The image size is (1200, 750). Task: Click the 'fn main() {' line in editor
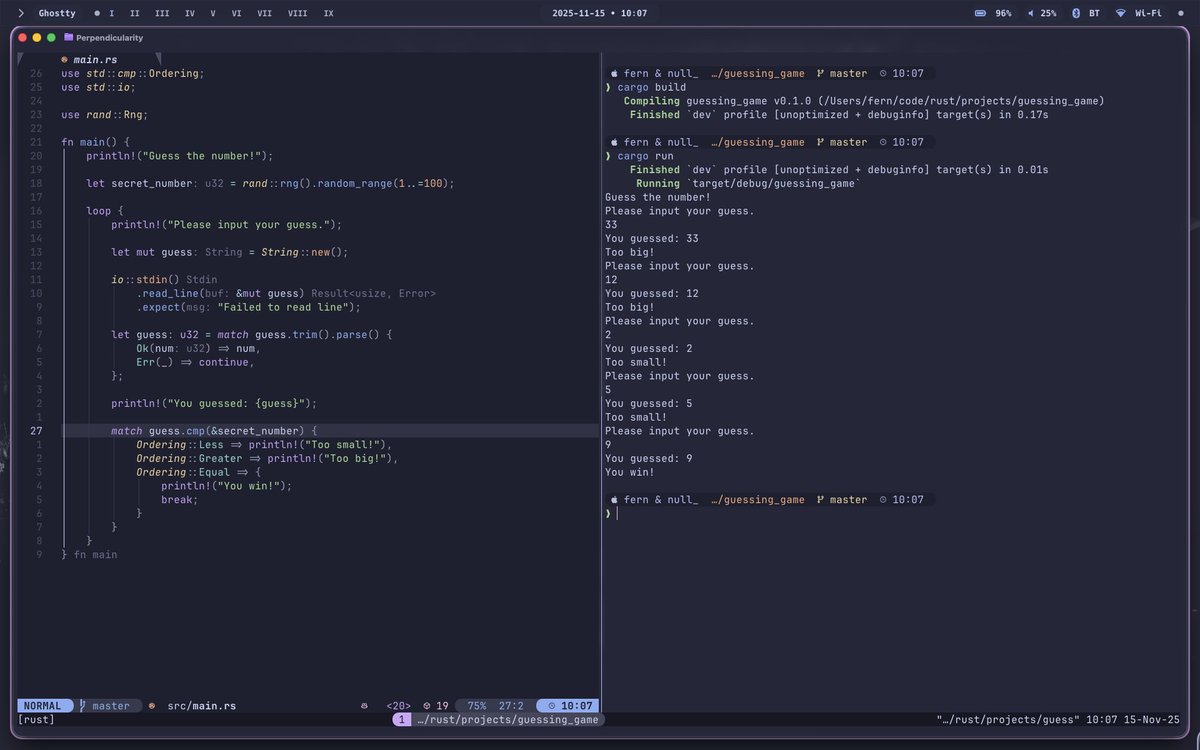[95, 142]
